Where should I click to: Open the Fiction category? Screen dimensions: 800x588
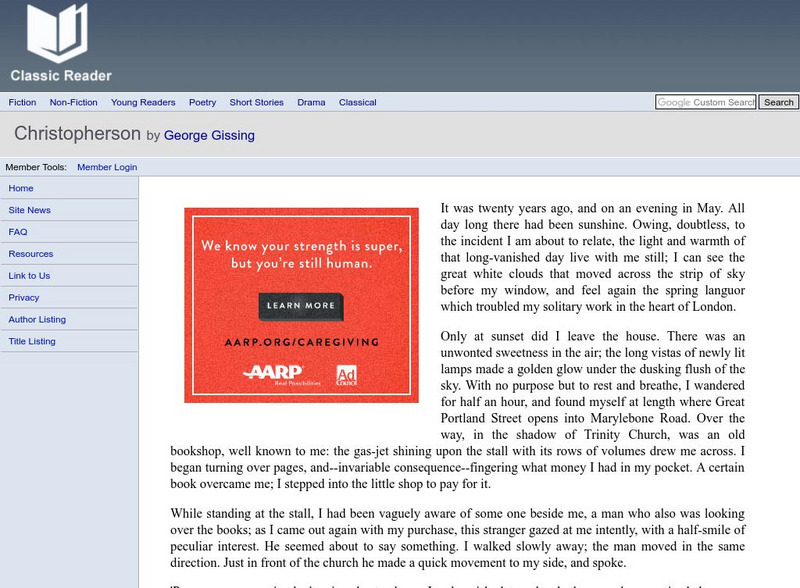point(22,102)
